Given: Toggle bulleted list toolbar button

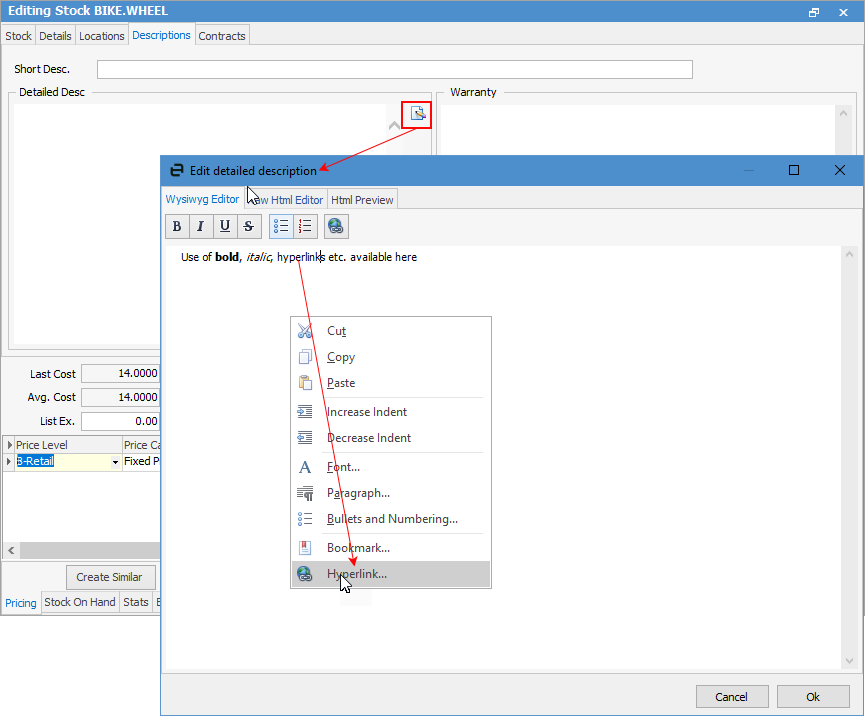Looking at the screenshot, I should click(281, 226).
